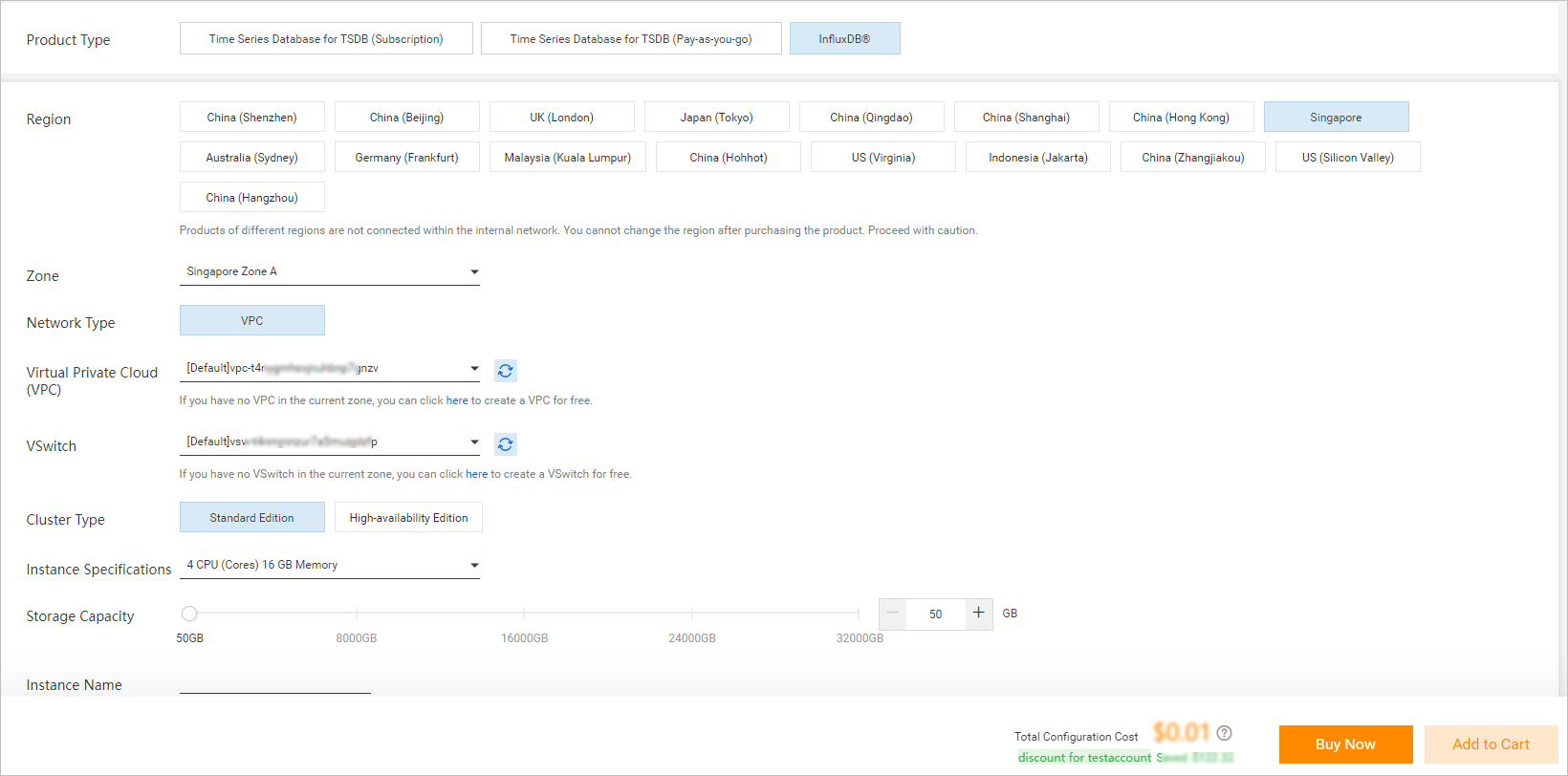Set storage slider to 16000GB mark

click(x=524, y=614)
